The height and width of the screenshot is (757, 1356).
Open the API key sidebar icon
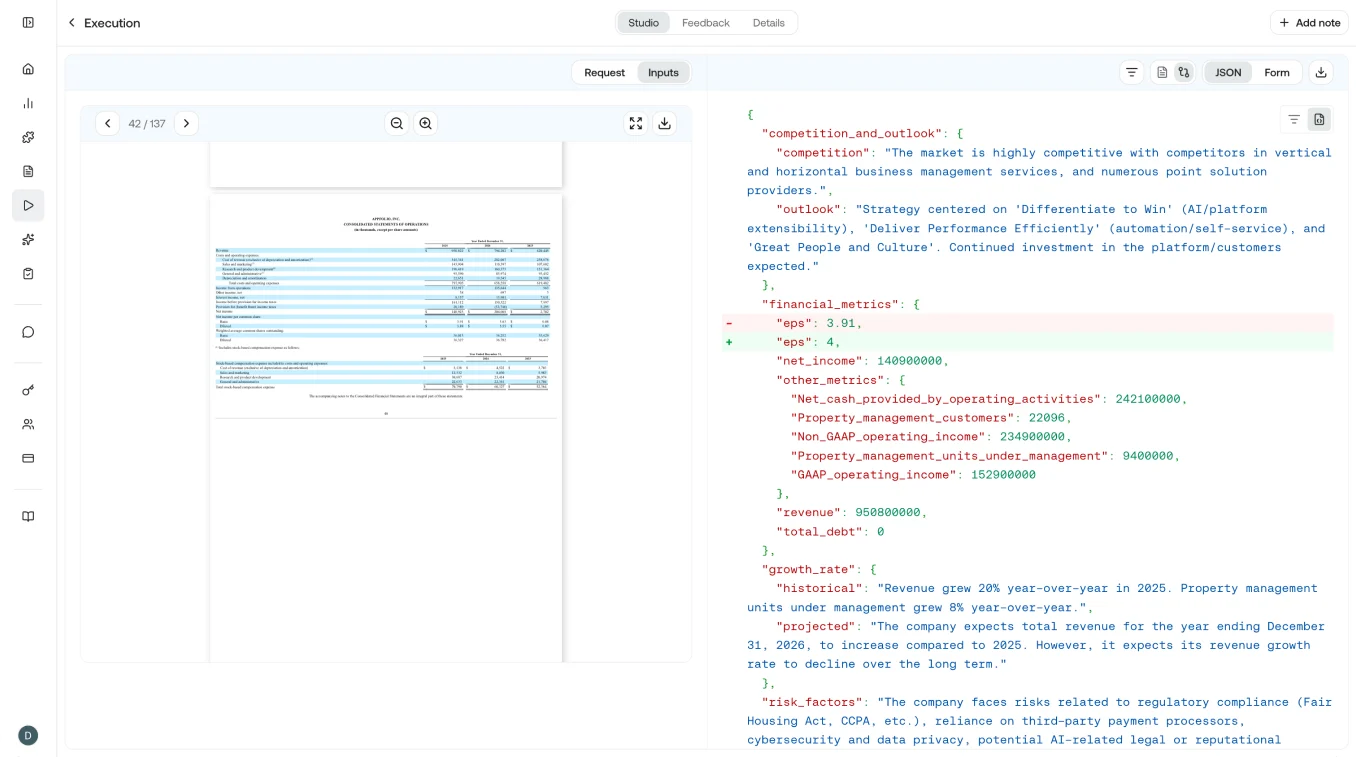tap(28, 390)
